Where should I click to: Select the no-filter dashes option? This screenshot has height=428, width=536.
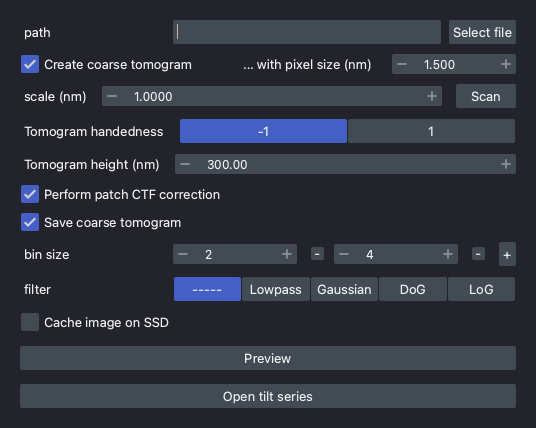207,289
